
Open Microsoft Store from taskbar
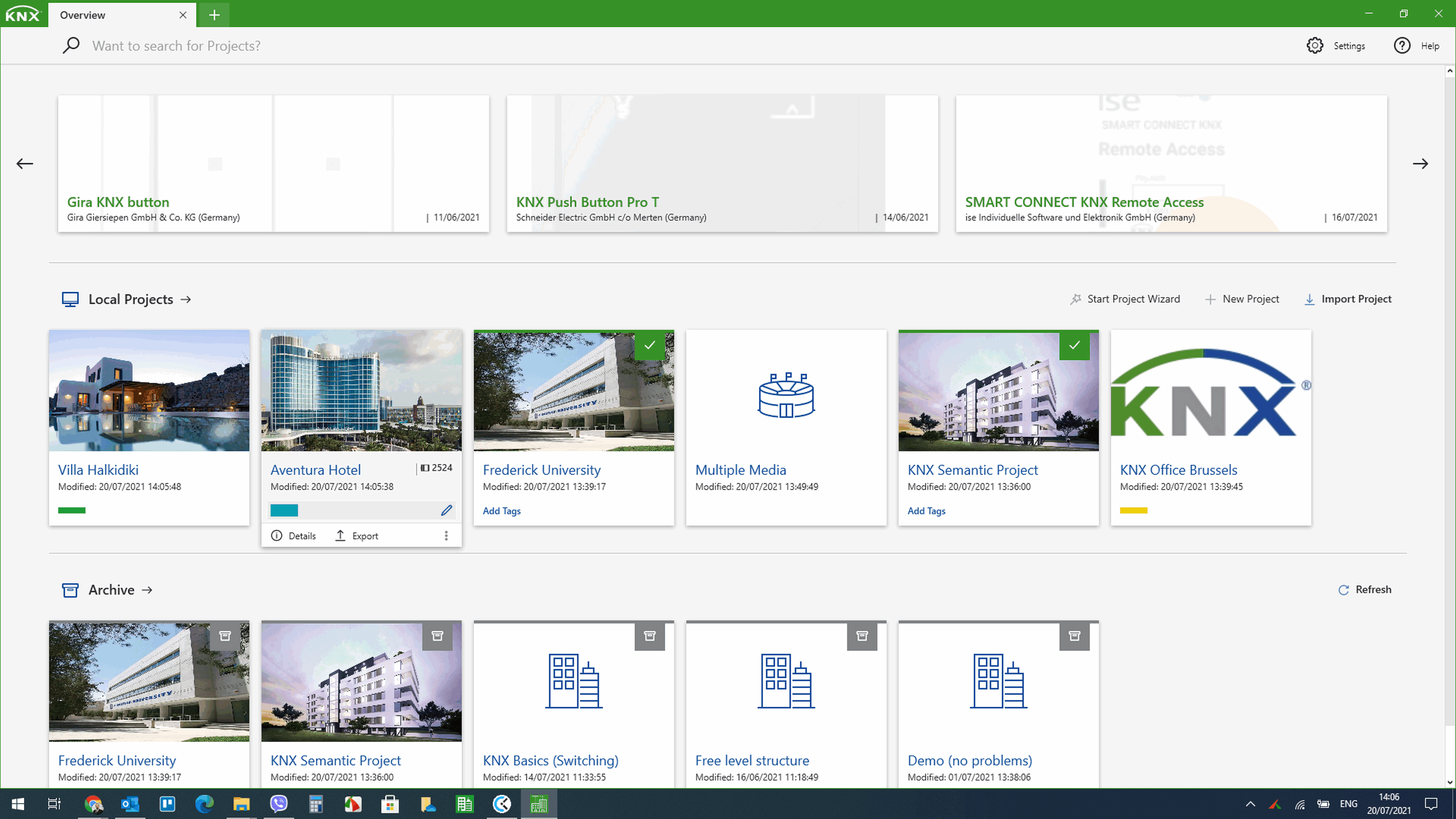(x=390, y=804)
